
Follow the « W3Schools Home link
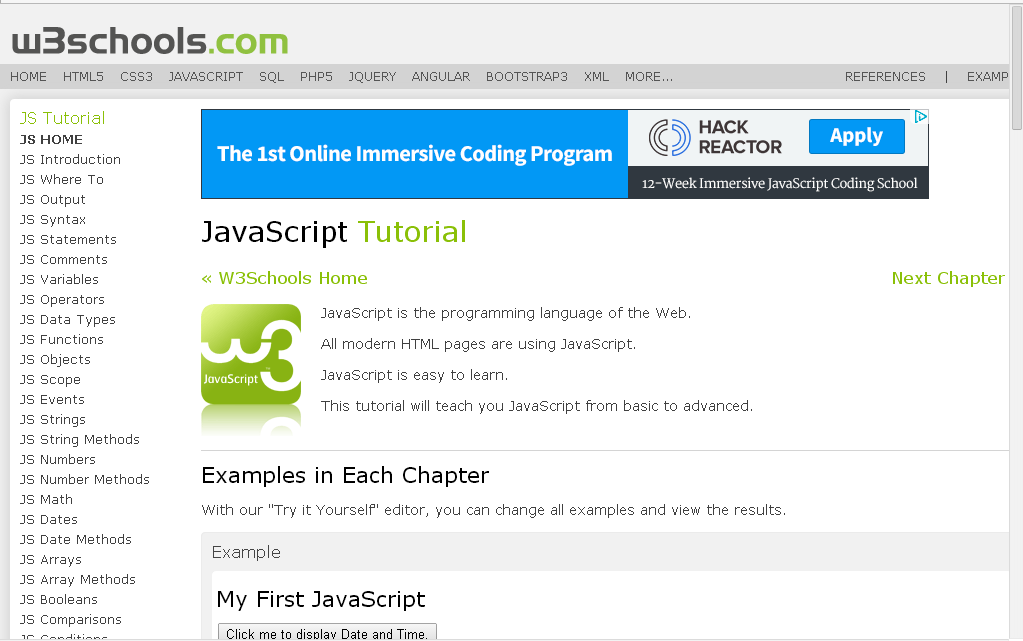[x=284, y=278]
